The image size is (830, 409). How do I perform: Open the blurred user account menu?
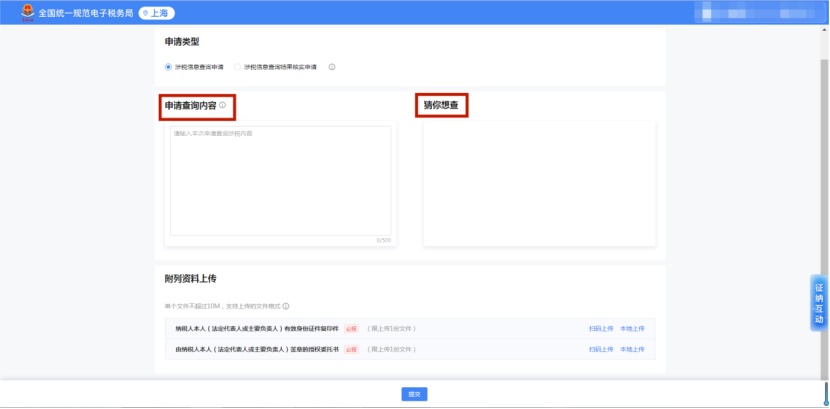click(x=762, y=13)
